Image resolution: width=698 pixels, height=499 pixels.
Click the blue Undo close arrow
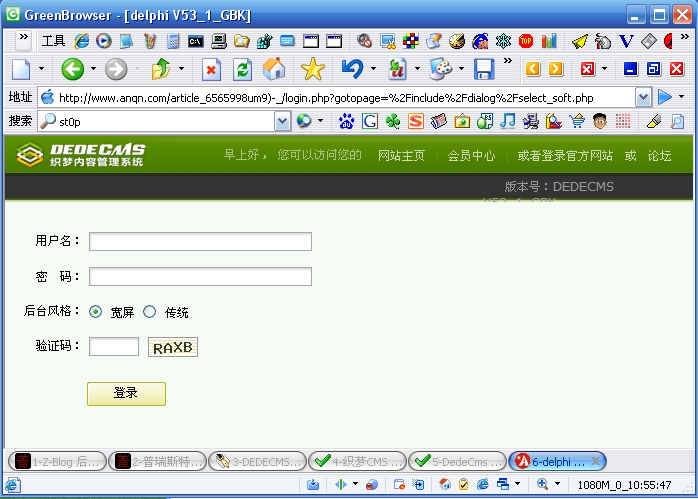(x=353, y=69)
